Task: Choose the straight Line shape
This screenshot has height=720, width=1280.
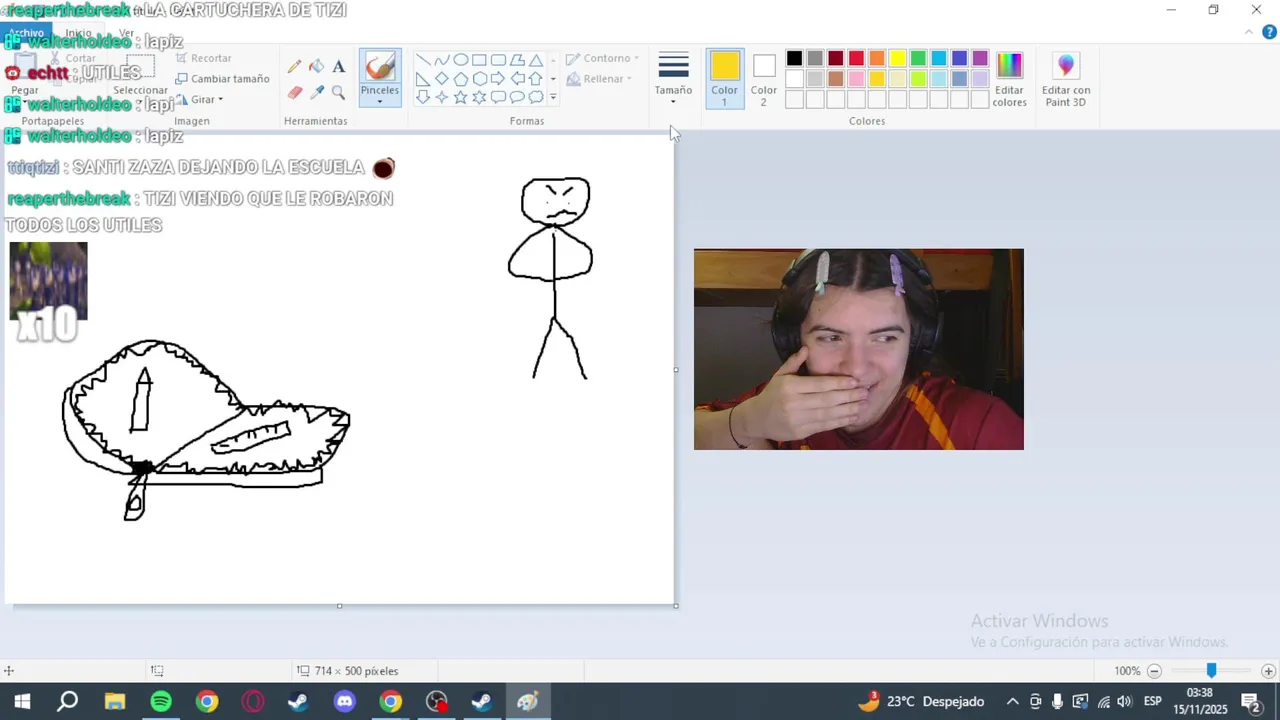Action: tap(423, 60)
